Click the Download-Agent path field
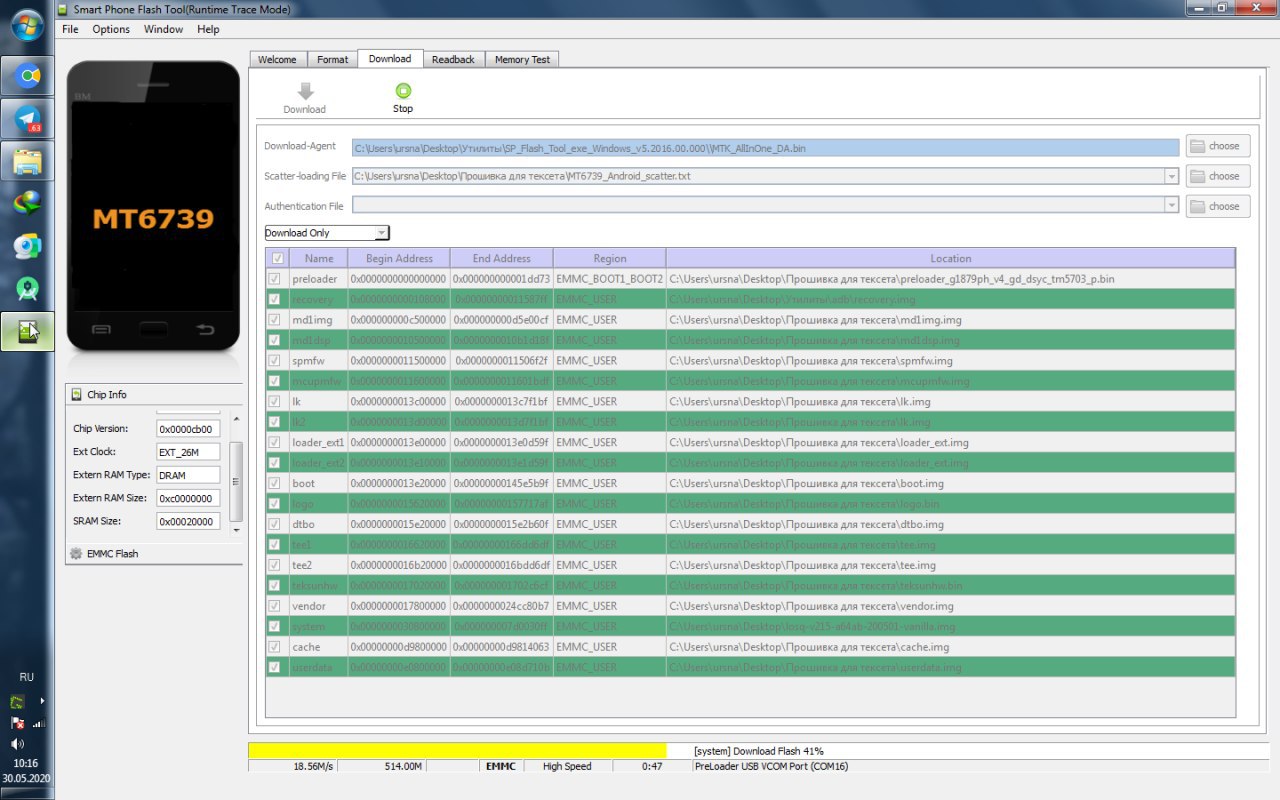Screen dimensions: 1280x800 (x=765, y=148)
